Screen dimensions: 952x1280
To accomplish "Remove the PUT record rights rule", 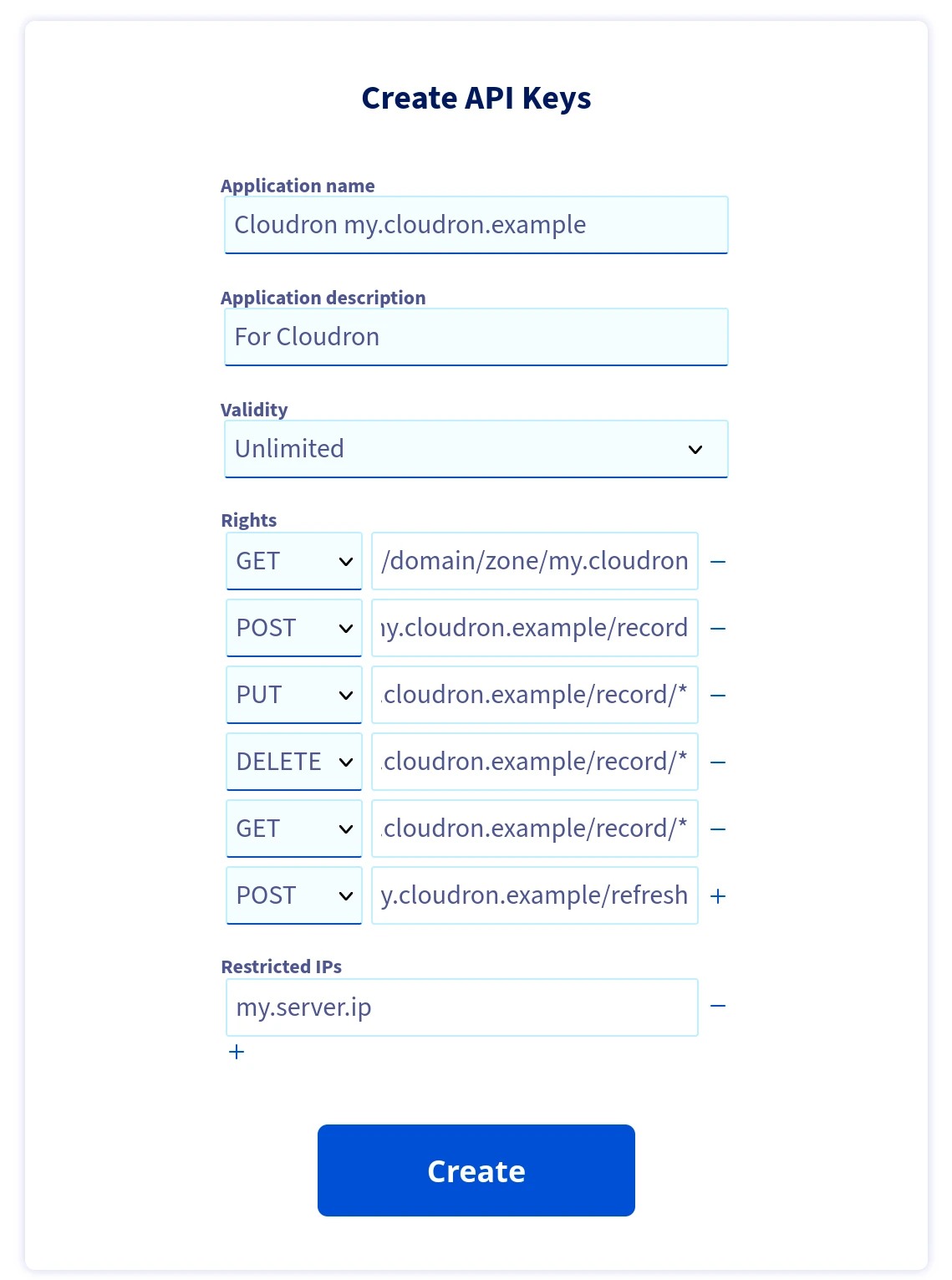I will [x=718, y=695].
